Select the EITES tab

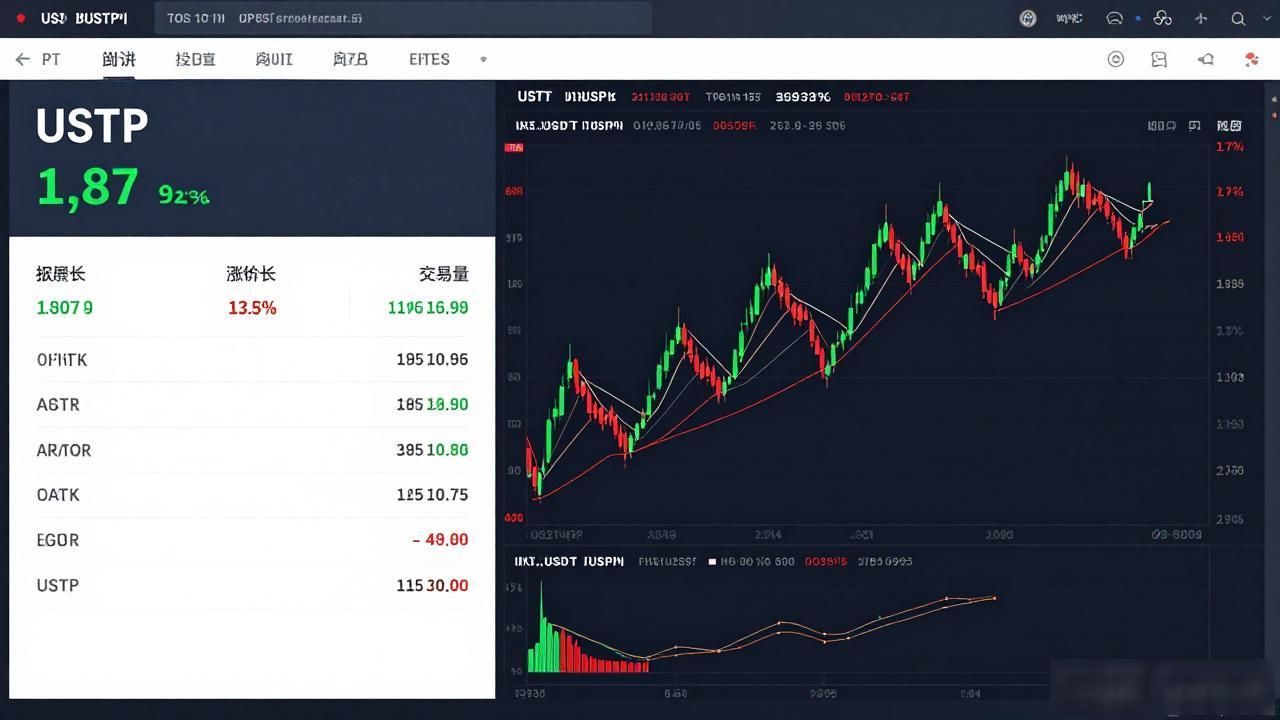(429, 60)
